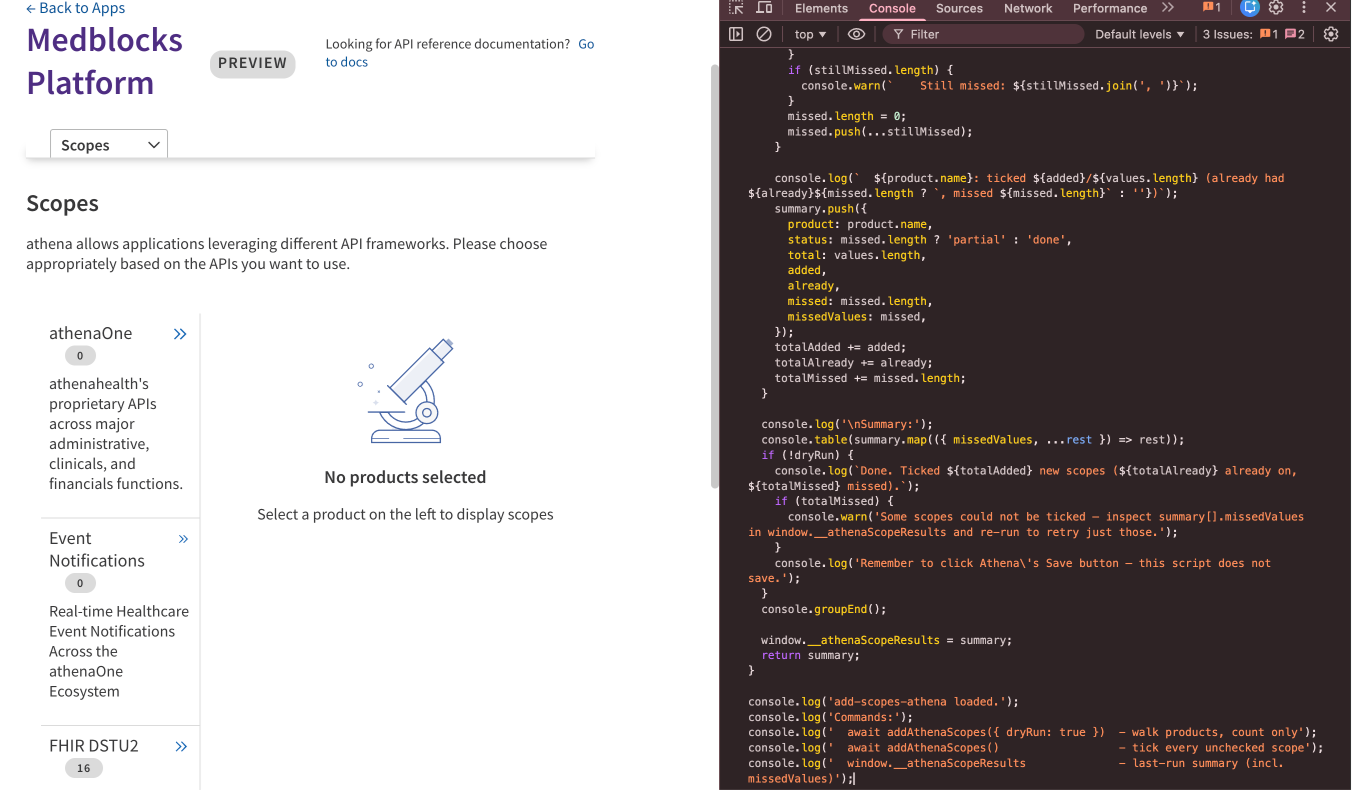Viewport: 1352px width, 790px height.
Task: Select the FHIR DSTU2 product title
Action: [94, 746]
